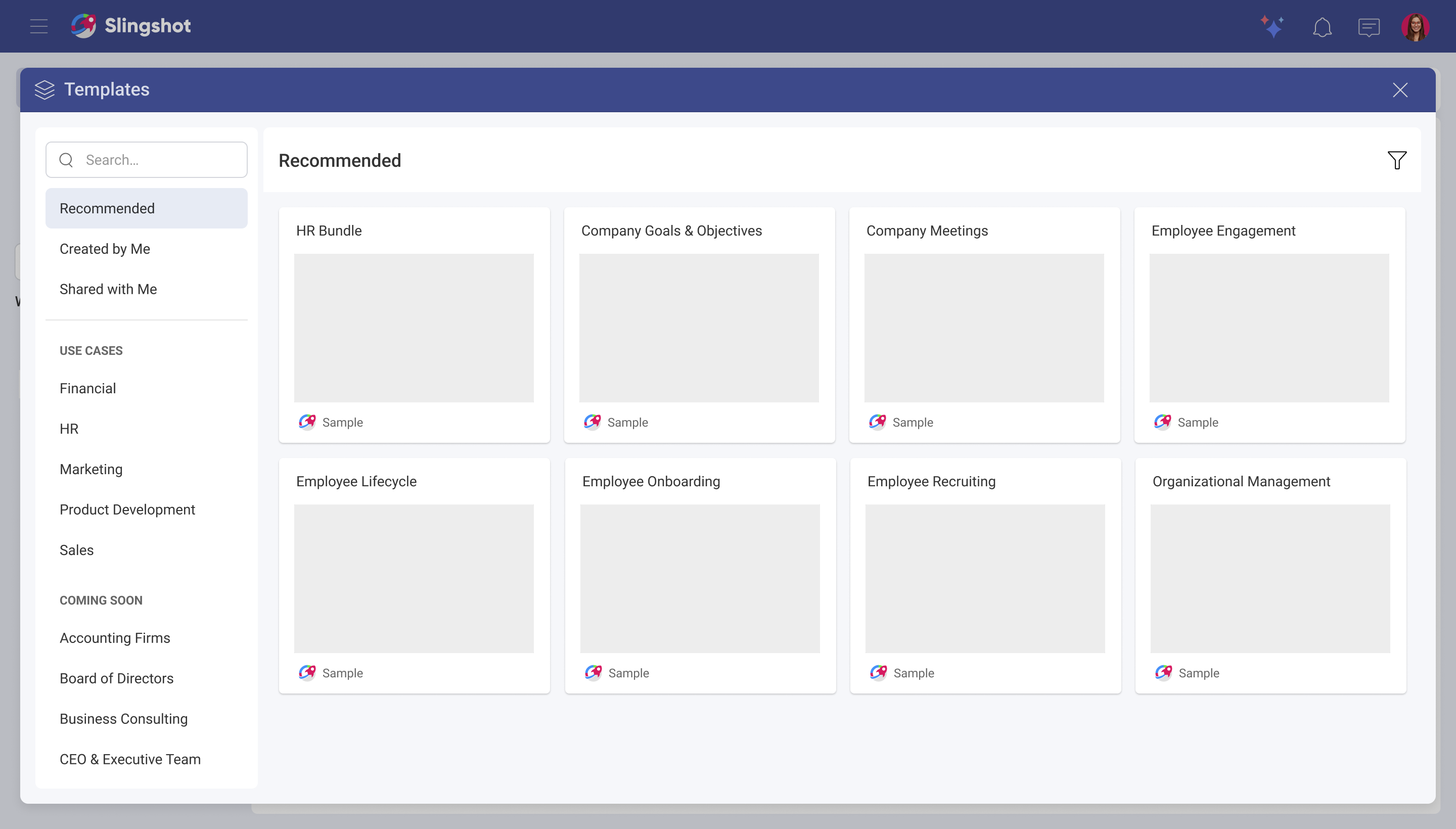Open the hamburger navigation menu
1456x829 pixels.
39,26
